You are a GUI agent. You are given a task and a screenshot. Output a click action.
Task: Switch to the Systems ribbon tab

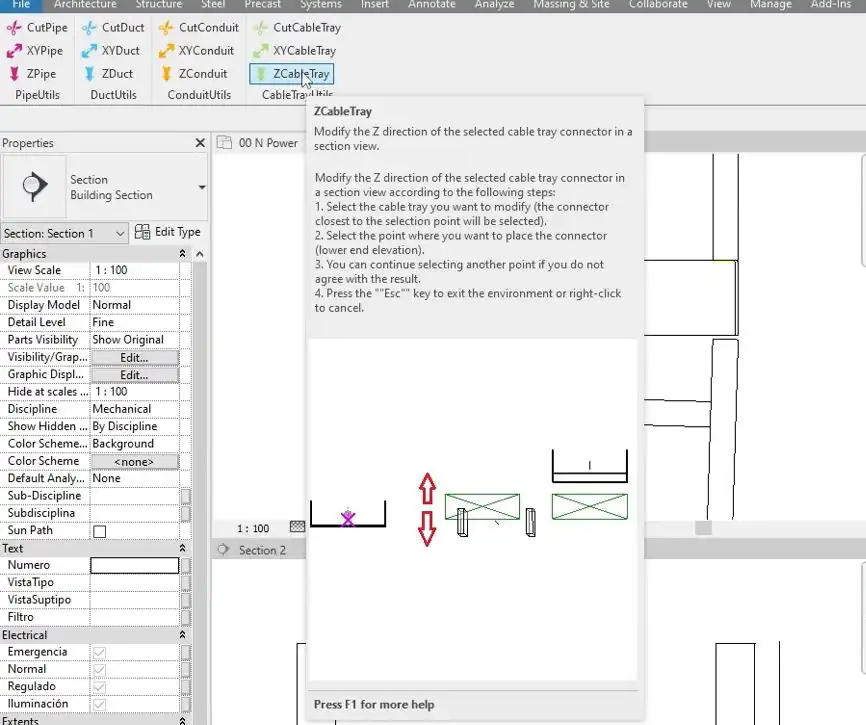[321, 4]
